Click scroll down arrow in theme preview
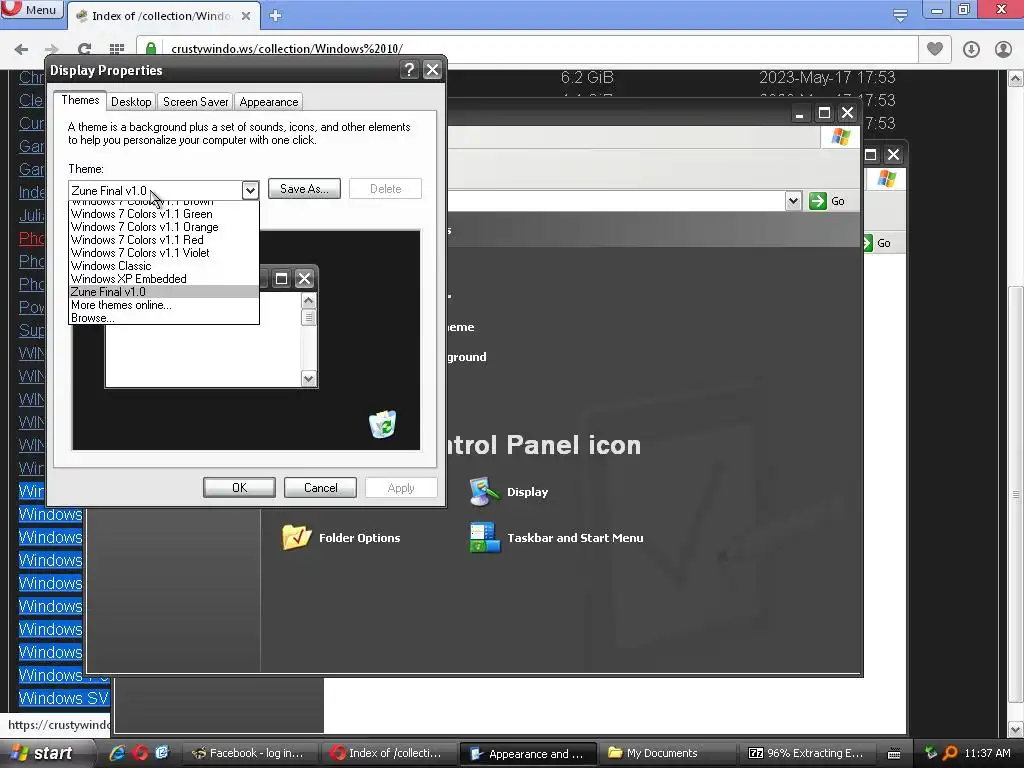Viewport: 1024px width, 768px height. click(x=308, y=378)
